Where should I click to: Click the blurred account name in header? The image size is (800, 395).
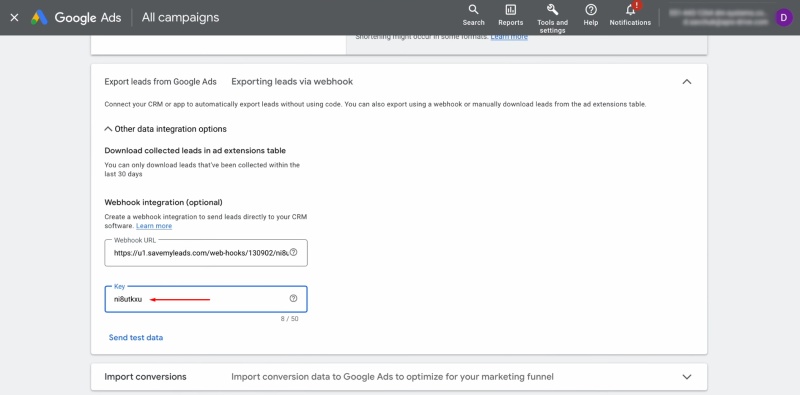click(718, 17)
